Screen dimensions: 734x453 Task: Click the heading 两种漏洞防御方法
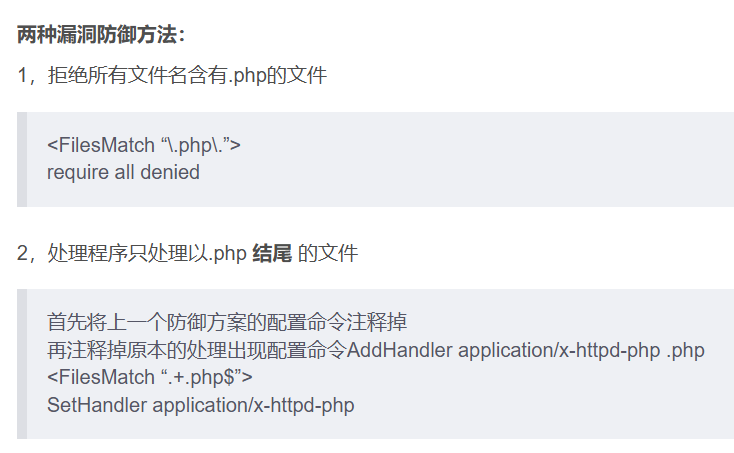pyautogui.click(x=101, y=35)
